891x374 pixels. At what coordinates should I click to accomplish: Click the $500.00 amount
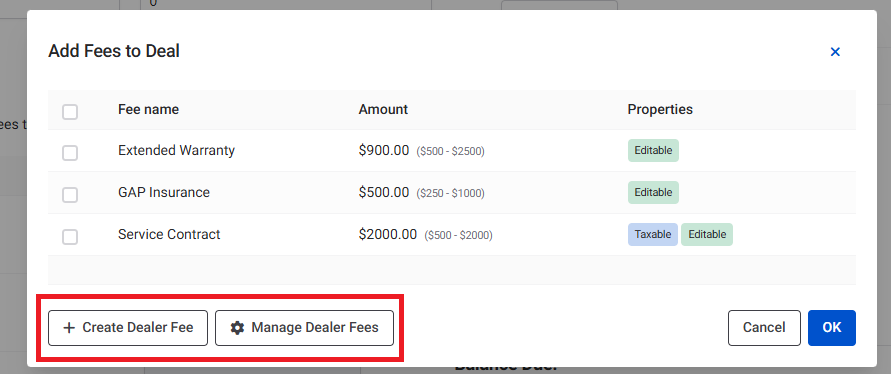(x=384, y=193)
